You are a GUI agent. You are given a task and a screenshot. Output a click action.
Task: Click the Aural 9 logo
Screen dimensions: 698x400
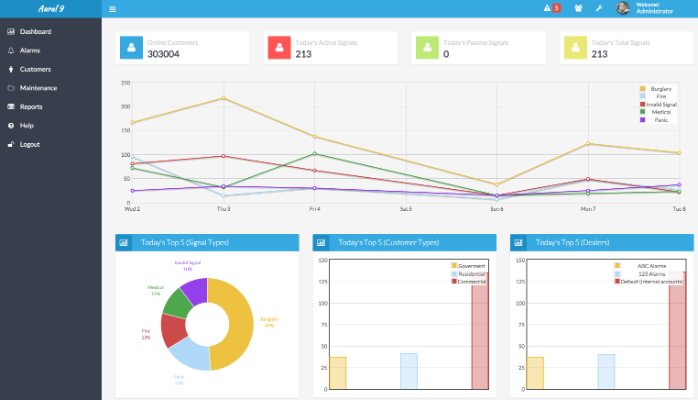[50, 9]
